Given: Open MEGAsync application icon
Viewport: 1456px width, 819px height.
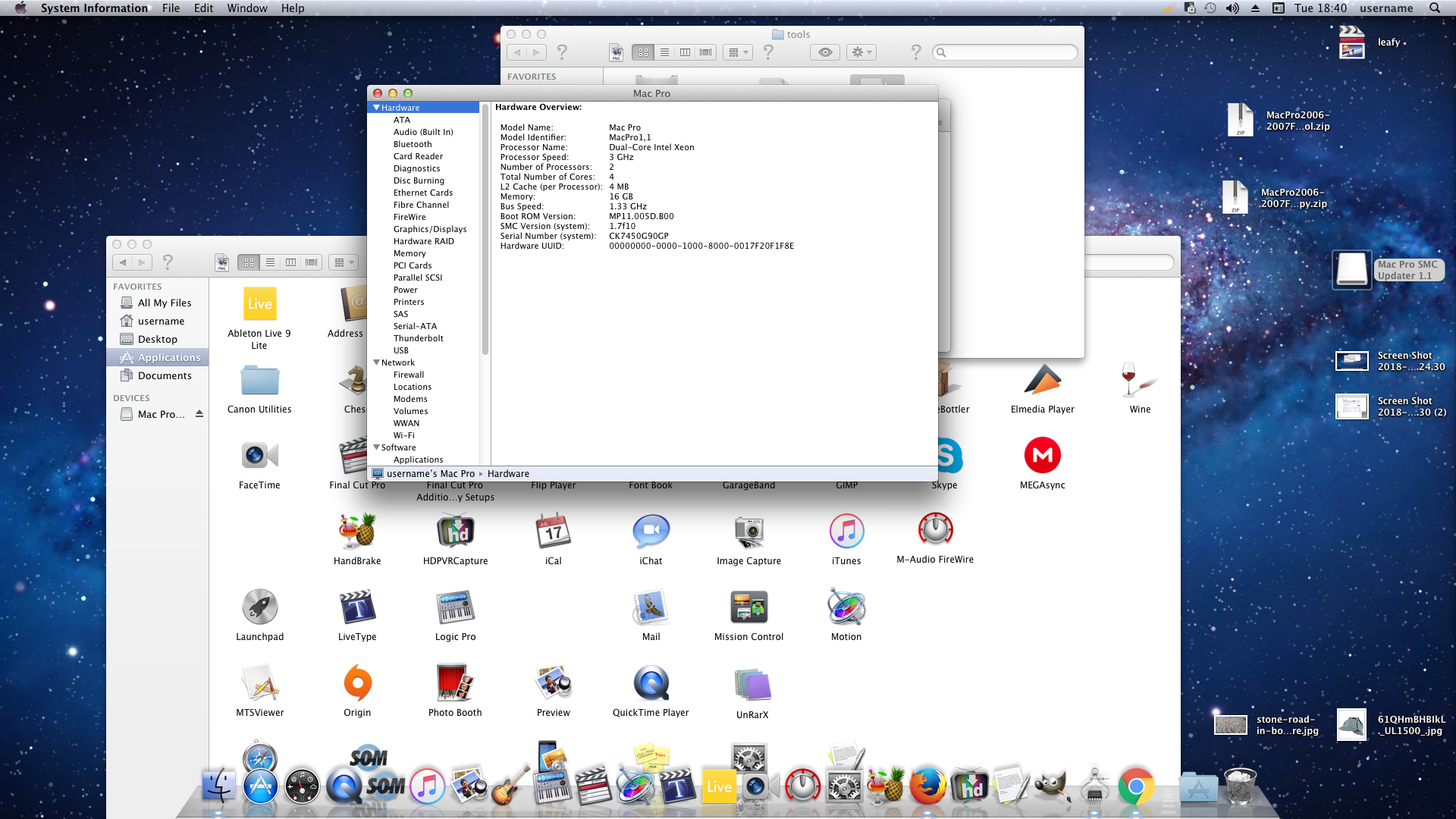Looking at the screenshot, I should 1042,455.
